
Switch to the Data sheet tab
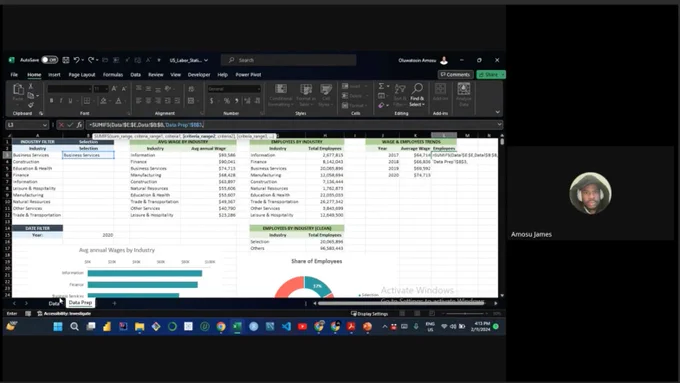[54, 303]
